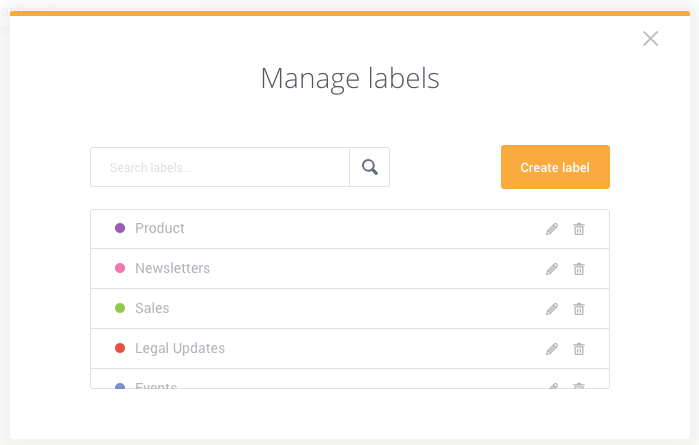
Task: Delete the Sales label
Action: point(579,309)
